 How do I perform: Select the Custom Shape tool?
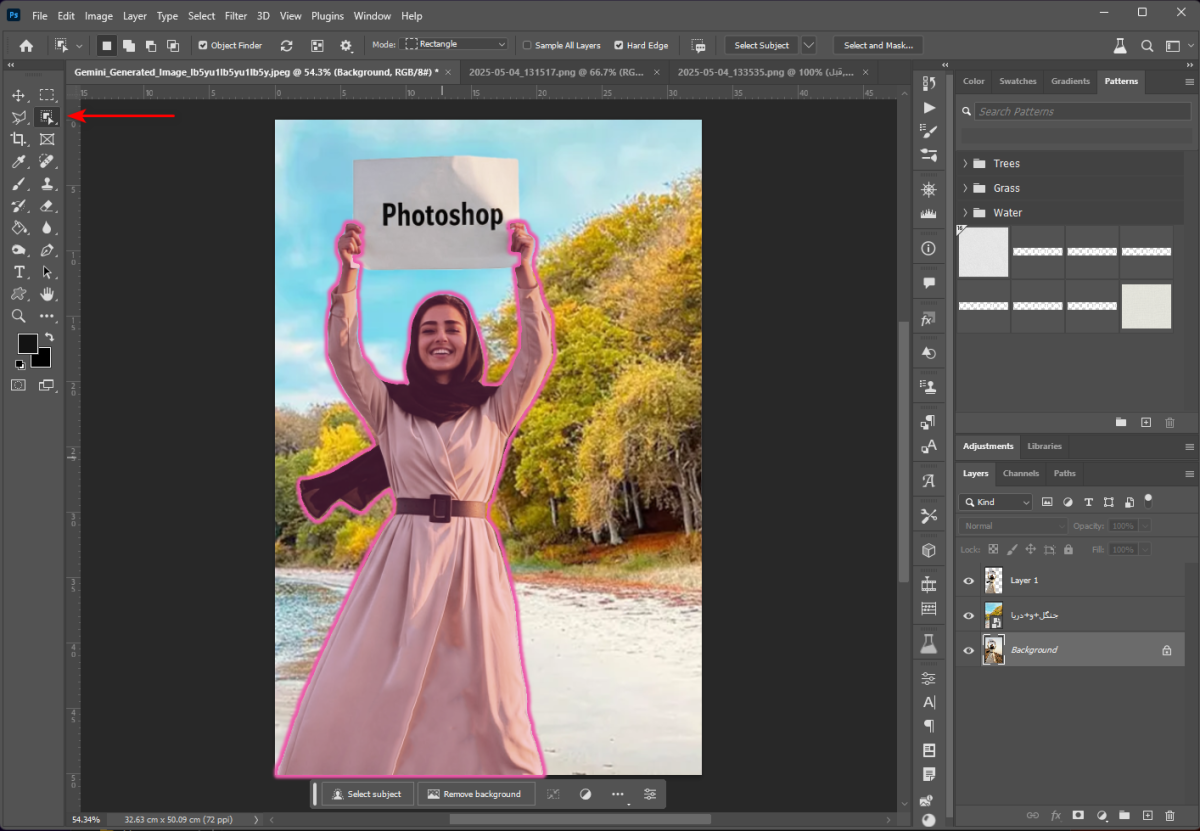click(18, 294)
